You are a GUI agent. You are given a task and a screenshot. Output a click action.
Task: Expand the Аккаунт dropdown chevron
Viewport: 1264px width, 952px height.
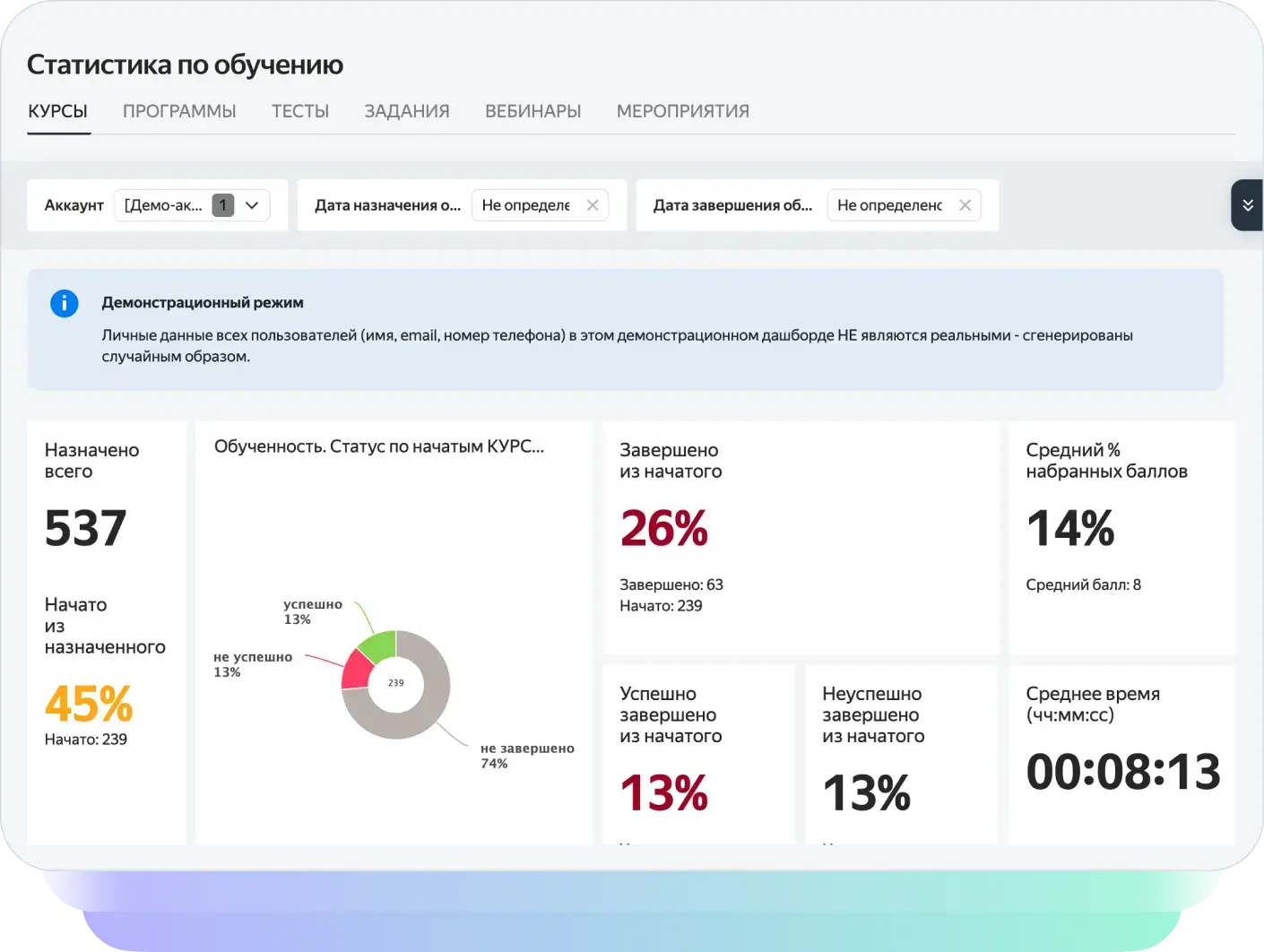(252, 205)
